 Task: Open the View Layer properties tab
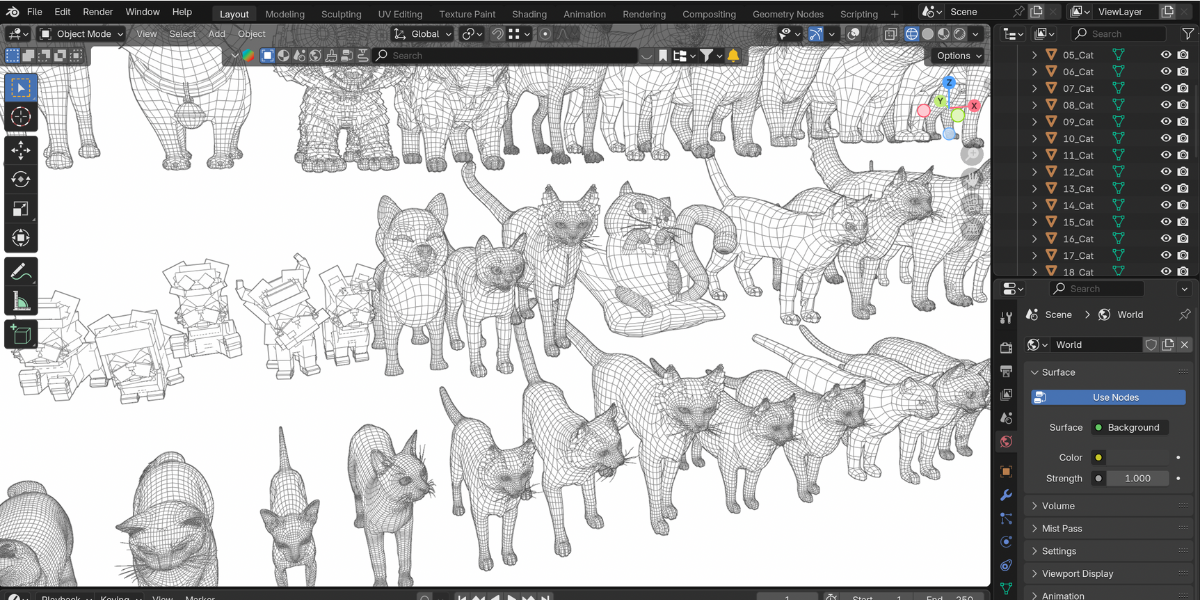(x=1006, y=394)
